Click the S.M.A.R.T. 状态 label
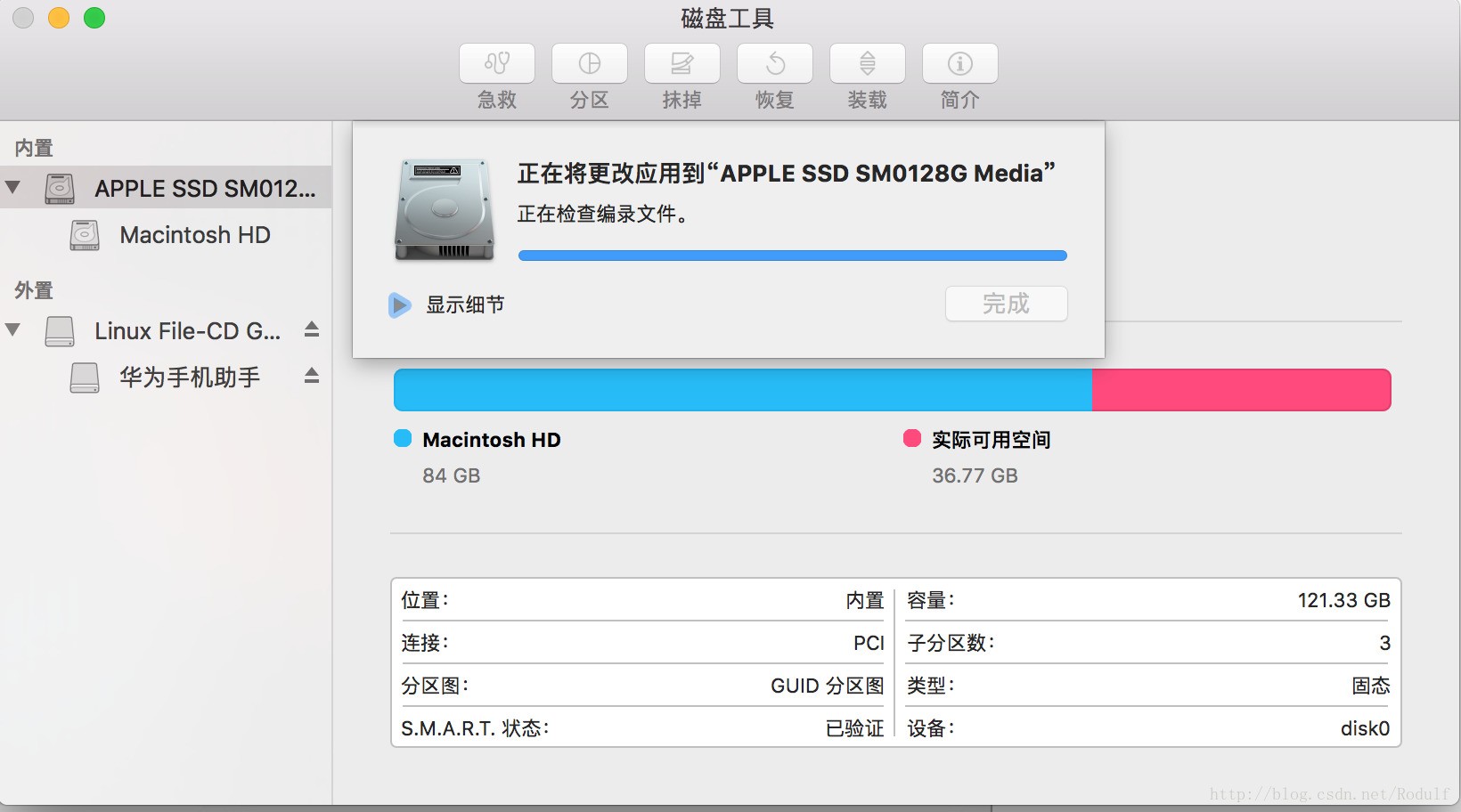The width and height of the screenshot is (1461, 812). pos(475,728)
